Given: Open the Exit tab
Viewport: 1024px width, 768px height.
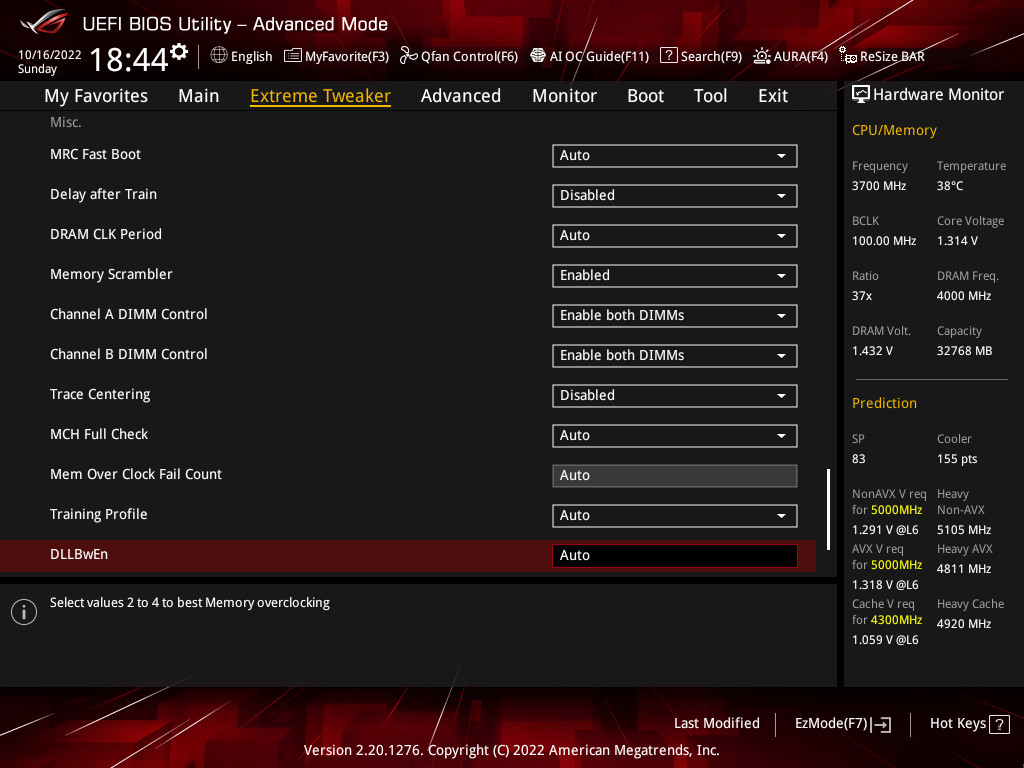Looking at the screenshot, I should point(773,95).
